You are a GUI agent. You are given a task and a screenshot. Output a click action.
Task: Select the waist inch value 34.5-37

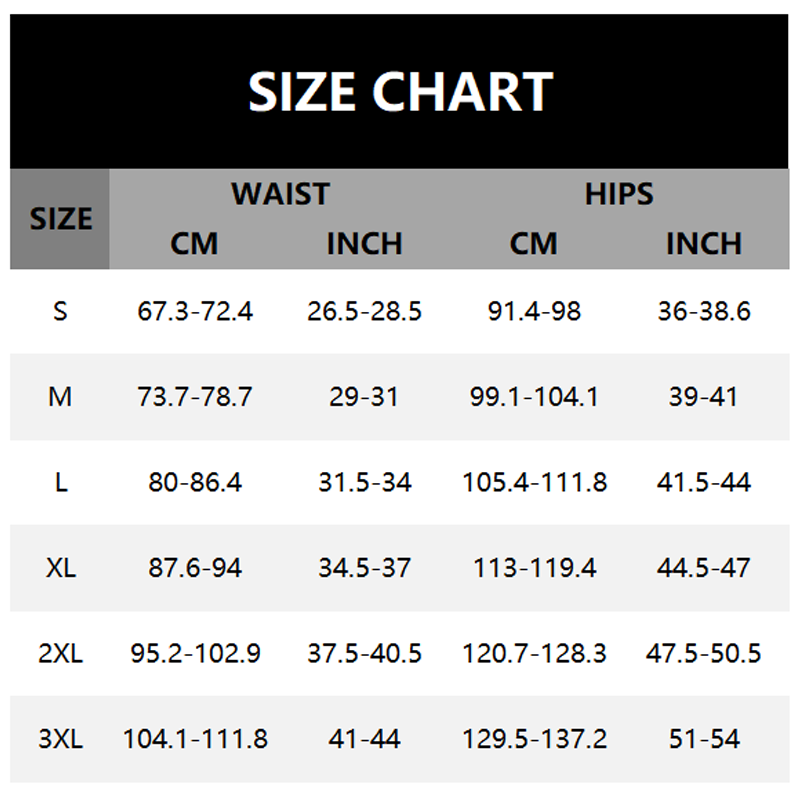tap(364, 568)
